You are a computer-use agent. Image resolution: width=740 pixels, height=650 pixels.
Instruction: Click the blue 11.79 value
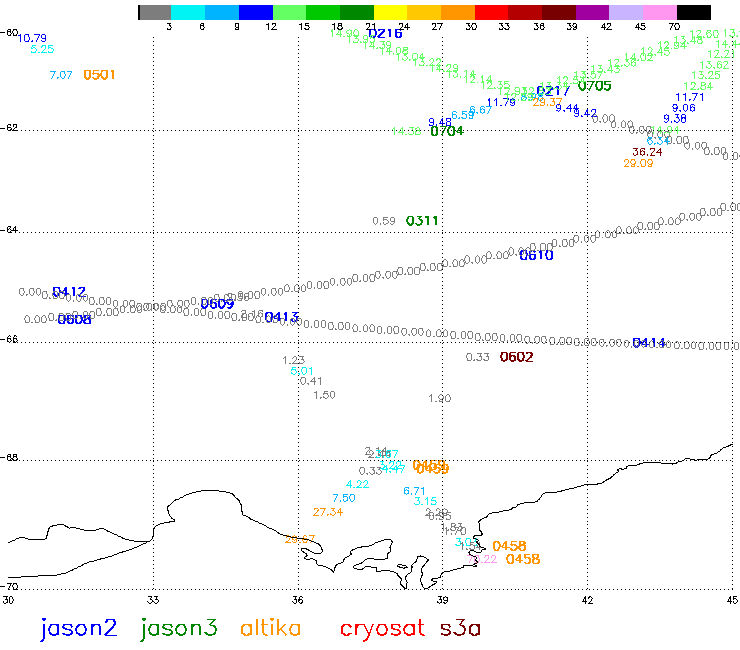click(501, 102)
